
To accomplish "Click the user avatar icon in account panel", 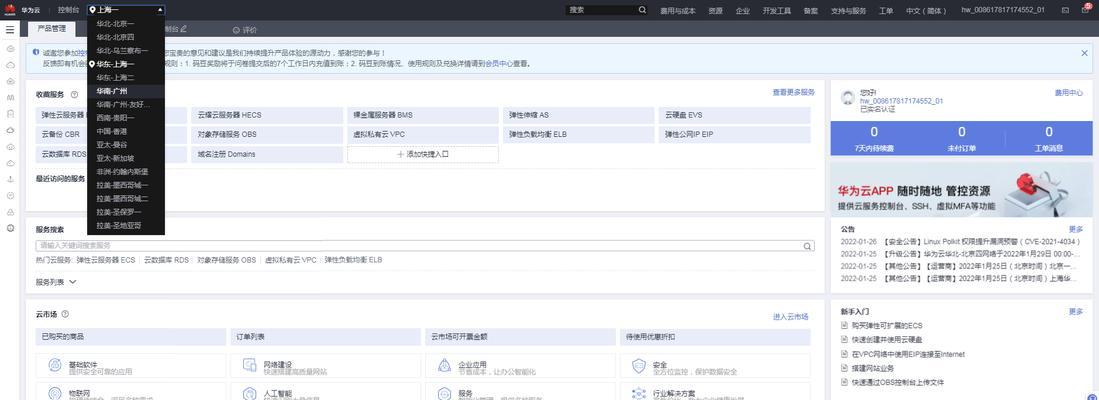I will pyautogui.click(x=847, y=98).
